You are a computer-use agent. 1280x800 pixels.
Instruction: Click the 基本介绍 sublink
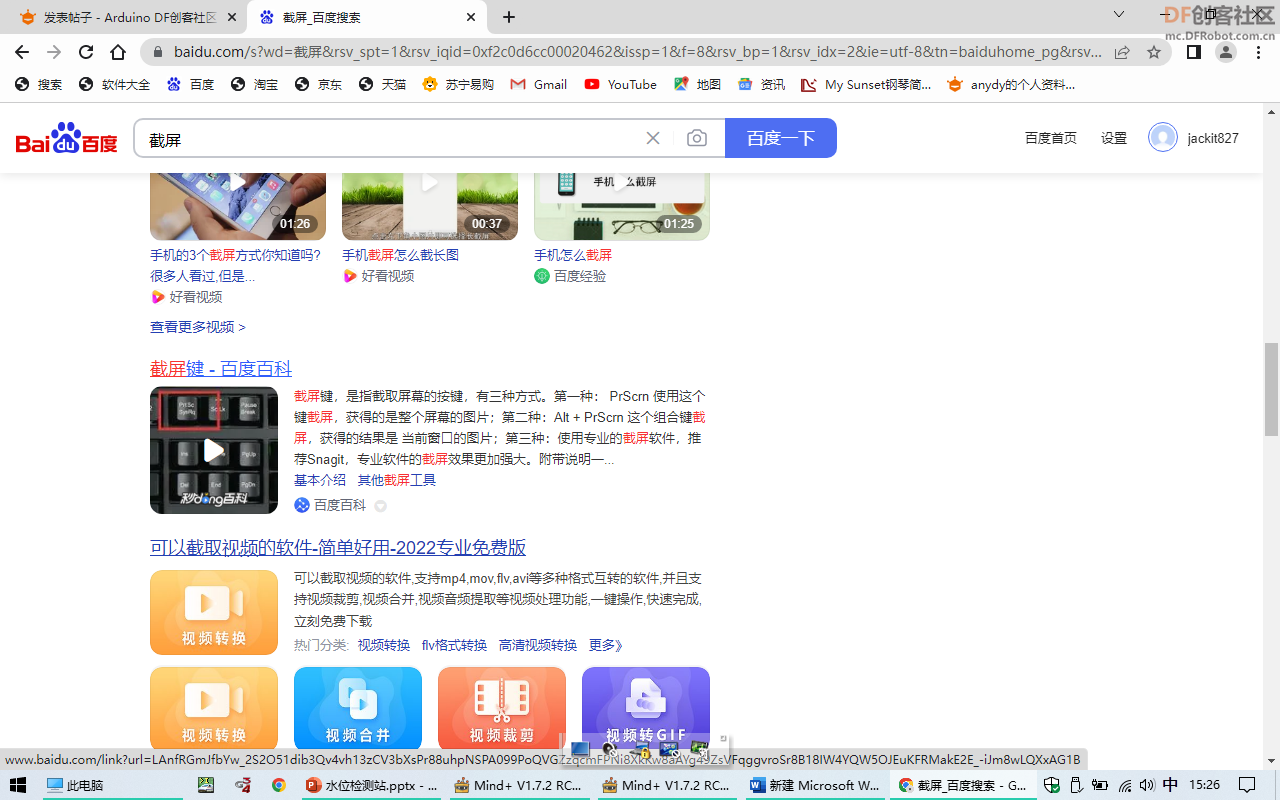(x=320, y=480)
